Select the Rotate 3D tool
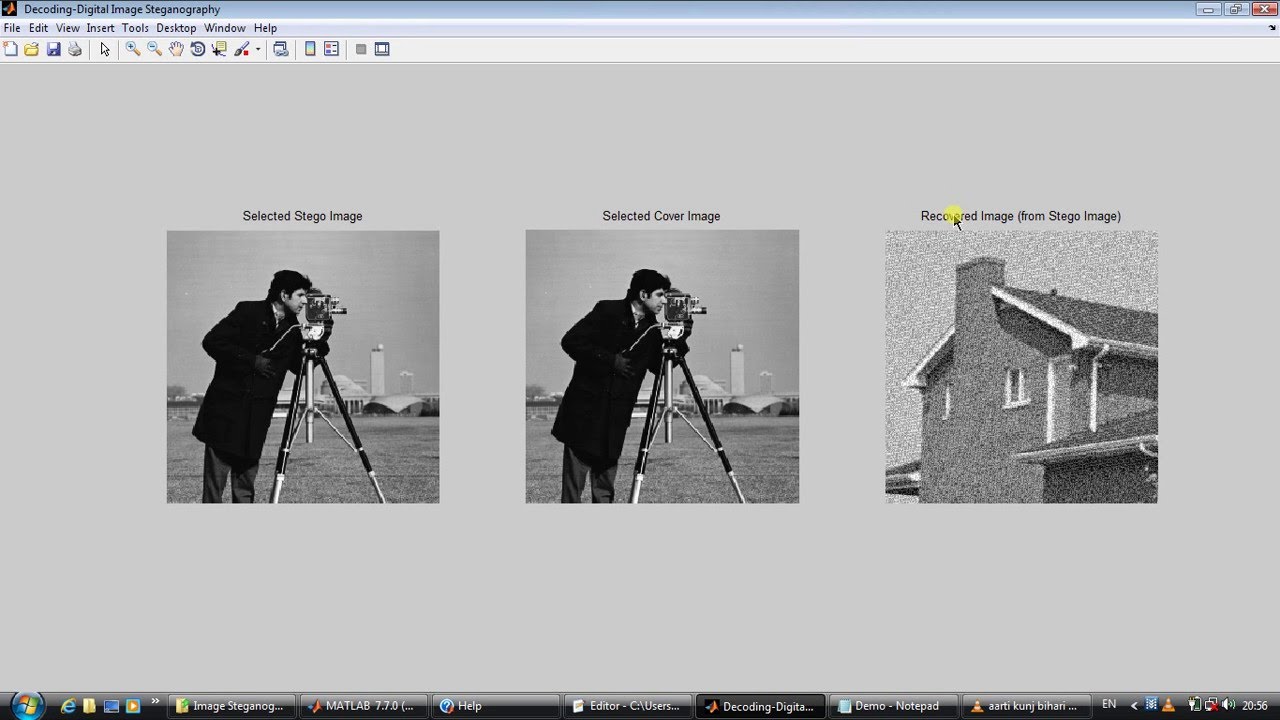This screenshot has width=1280, height=720. coord(198,49)
